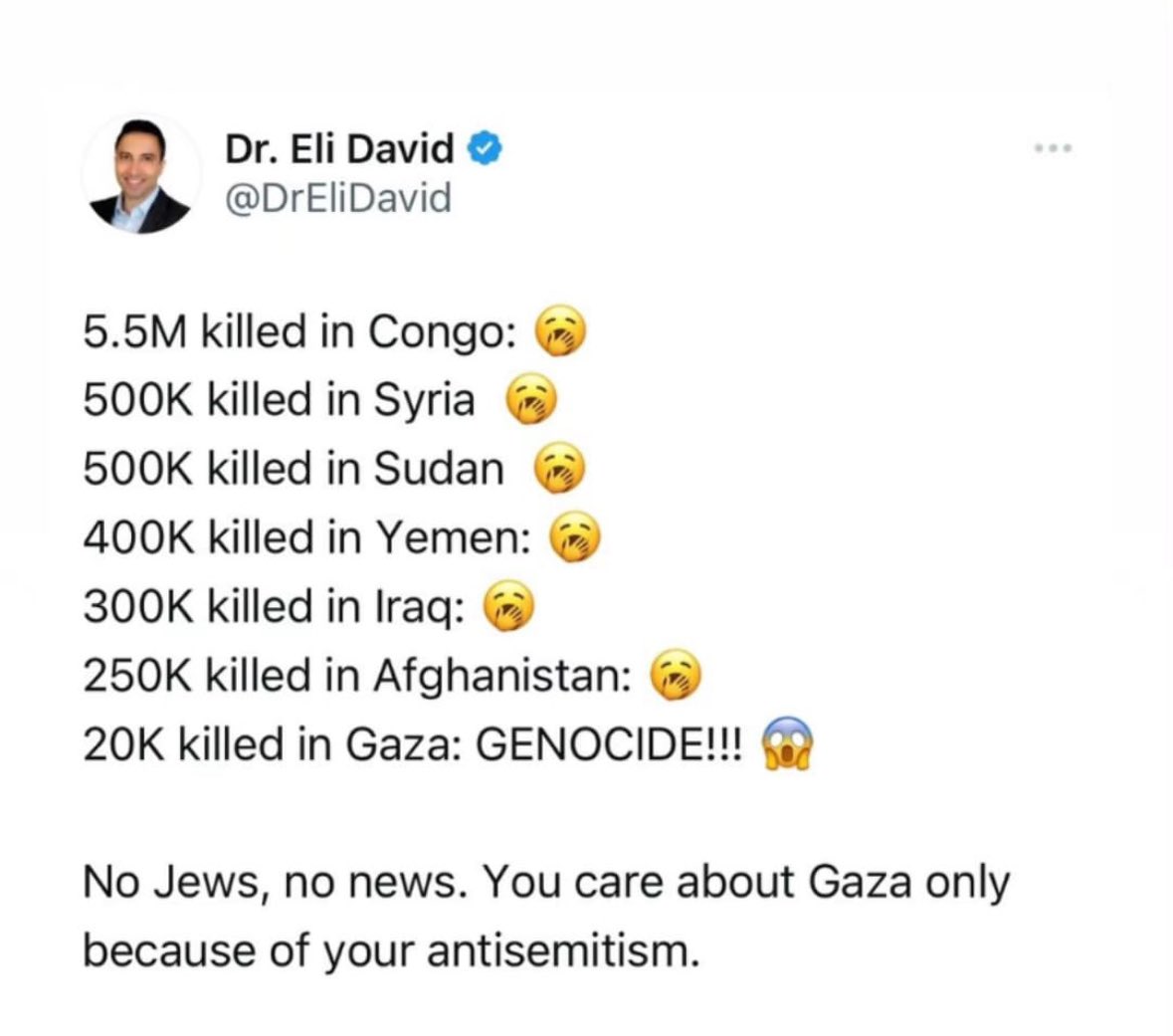This screenshot has width=1173, height=1036.
Task: Click the blue verified checkmark badge
Action: pos(485,148)
